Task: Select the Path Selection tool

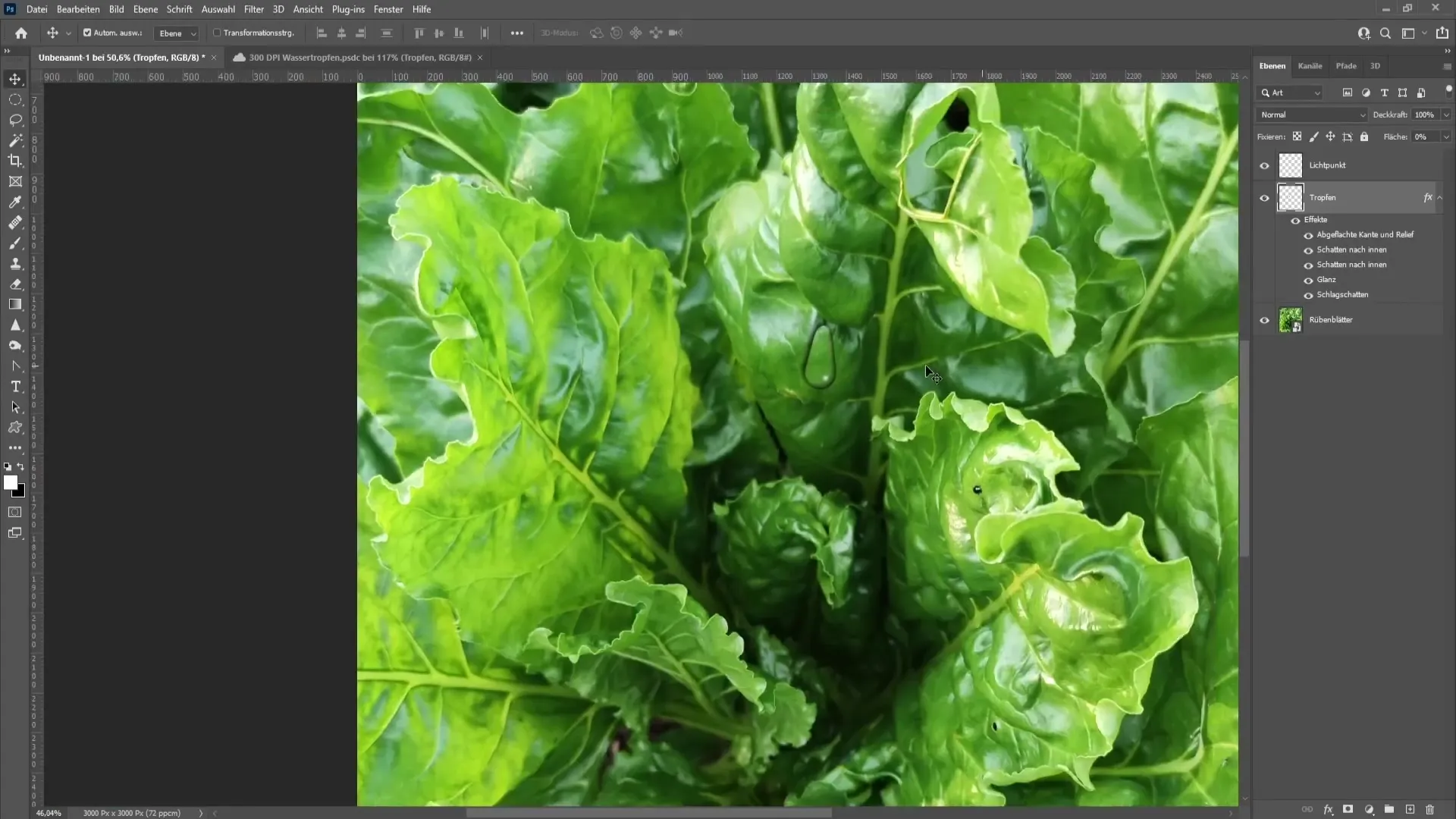Action: coord(15,406)
